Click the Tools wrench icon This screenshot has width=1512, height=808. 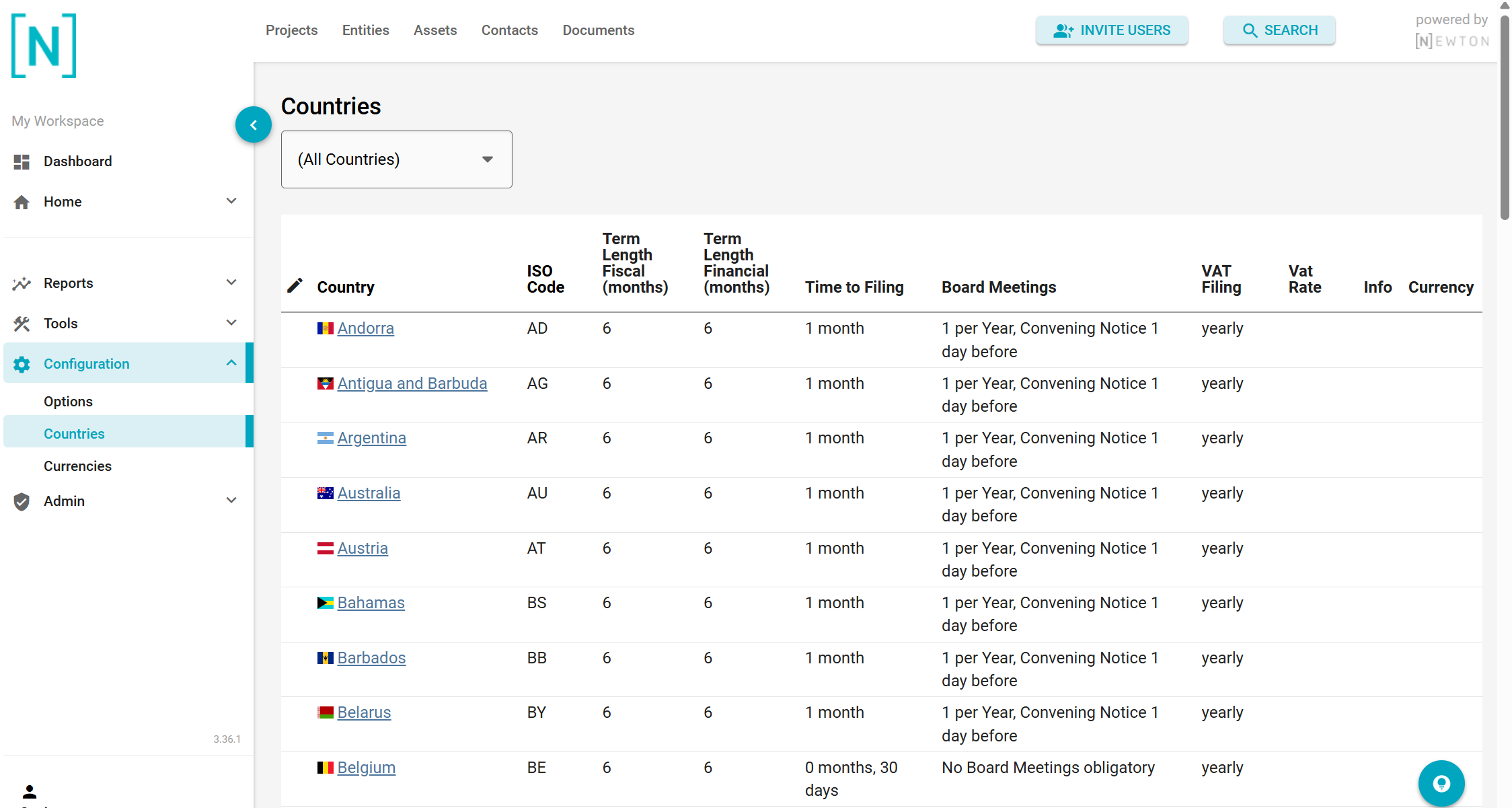(22, 324)
